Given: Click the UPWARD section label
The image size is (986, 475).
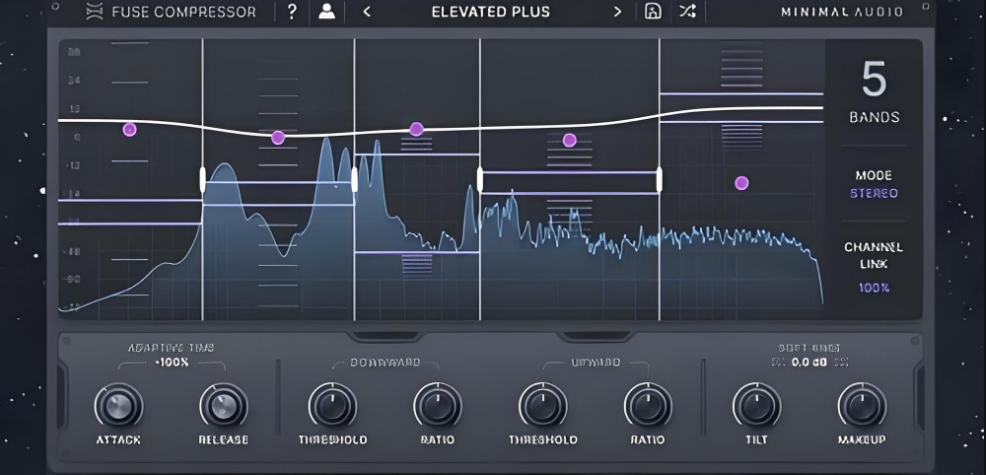Looking at the screenshot, I should tap(595, 363).
